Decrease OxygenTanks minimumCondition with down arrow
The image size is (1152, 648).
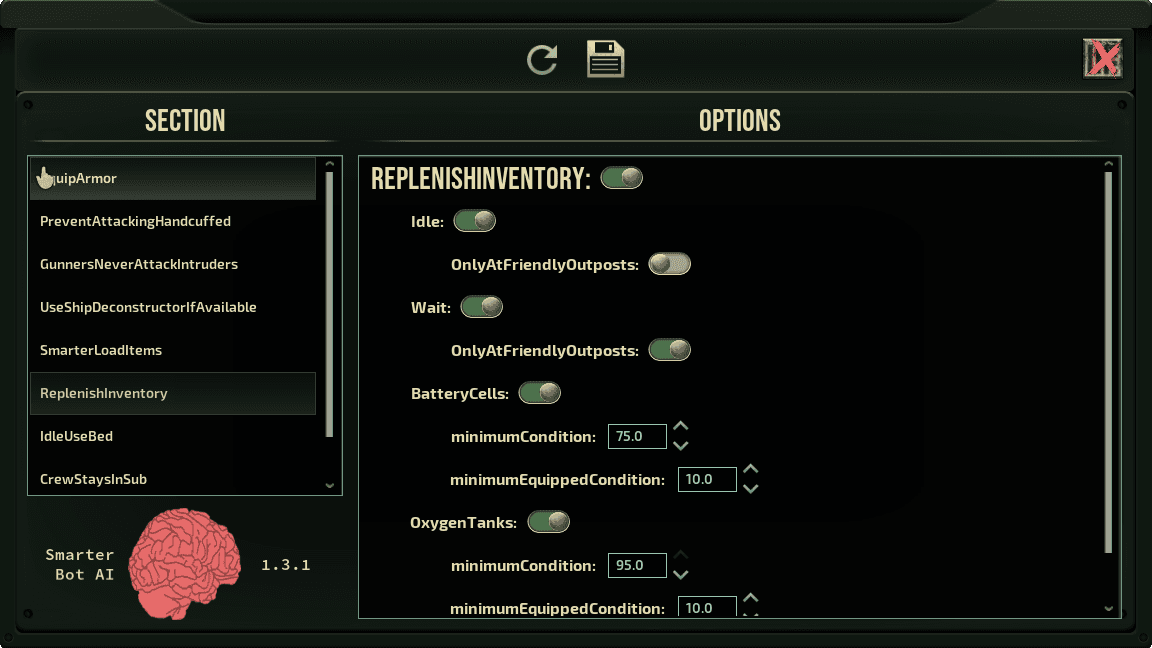pos(681,575)
